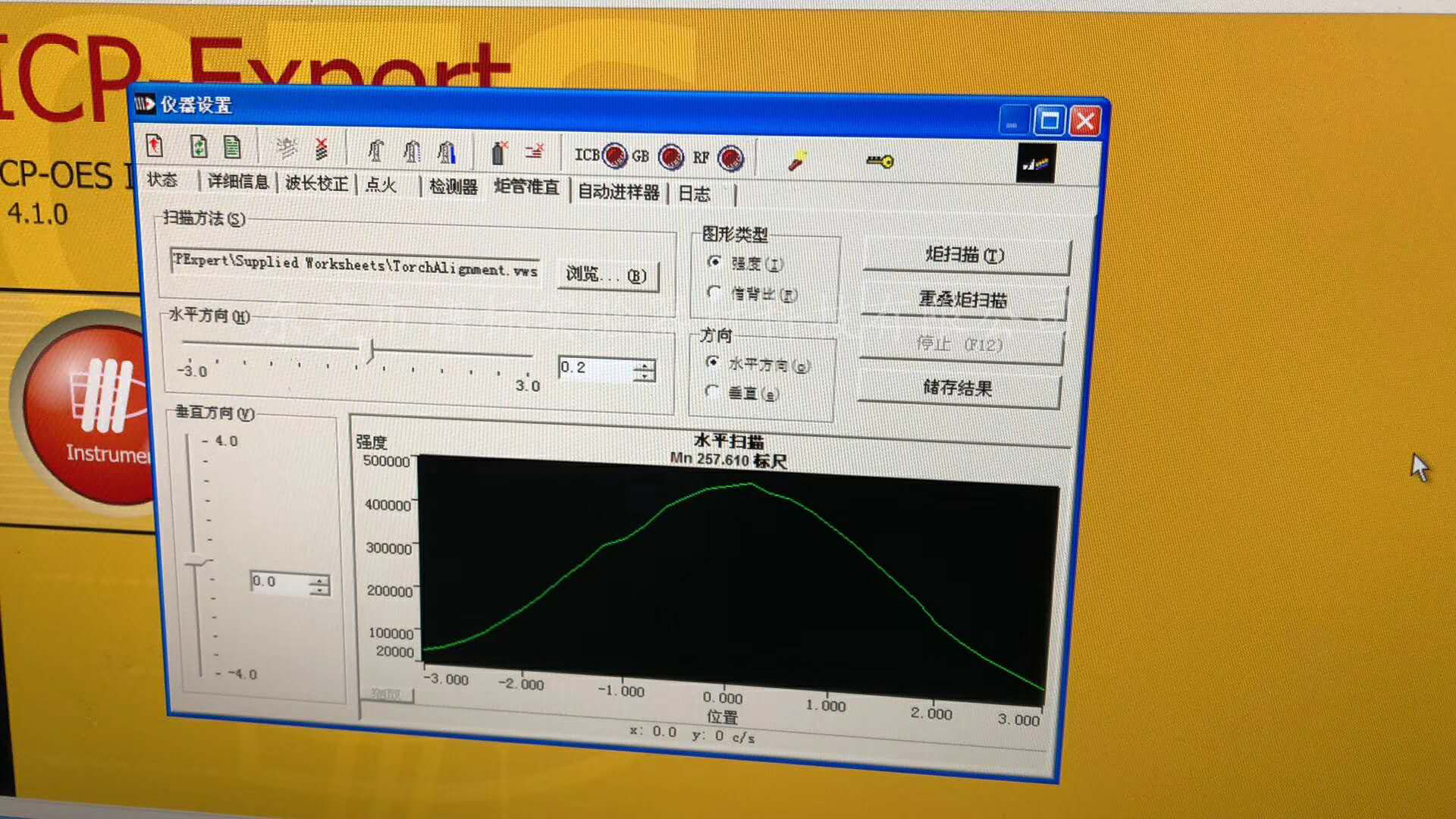The height and width of the screenshot is (819, 1456).
Task: Open the 自动进样器 tab
Action: 618,192
